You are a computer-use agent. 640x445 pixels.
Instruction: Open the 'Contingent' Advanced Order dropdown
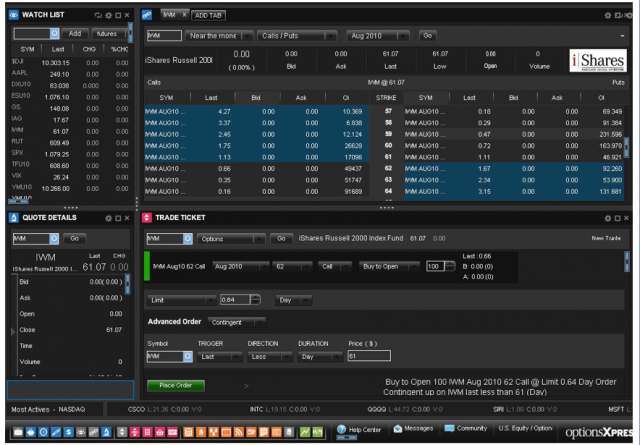[237, 323]
